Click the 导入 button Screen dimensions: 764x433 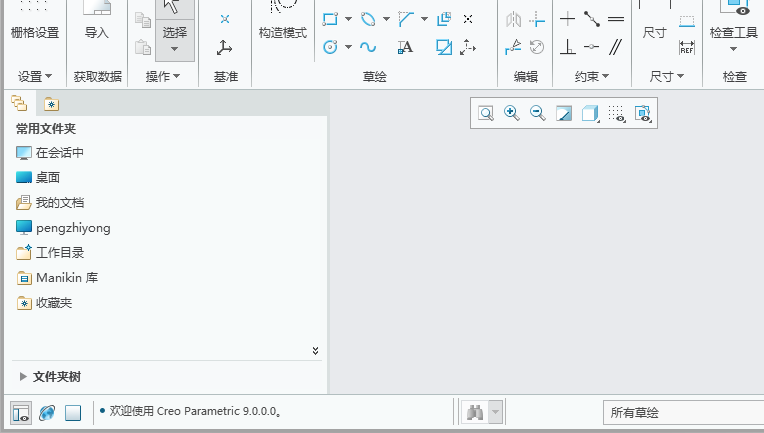coord(96,21)
